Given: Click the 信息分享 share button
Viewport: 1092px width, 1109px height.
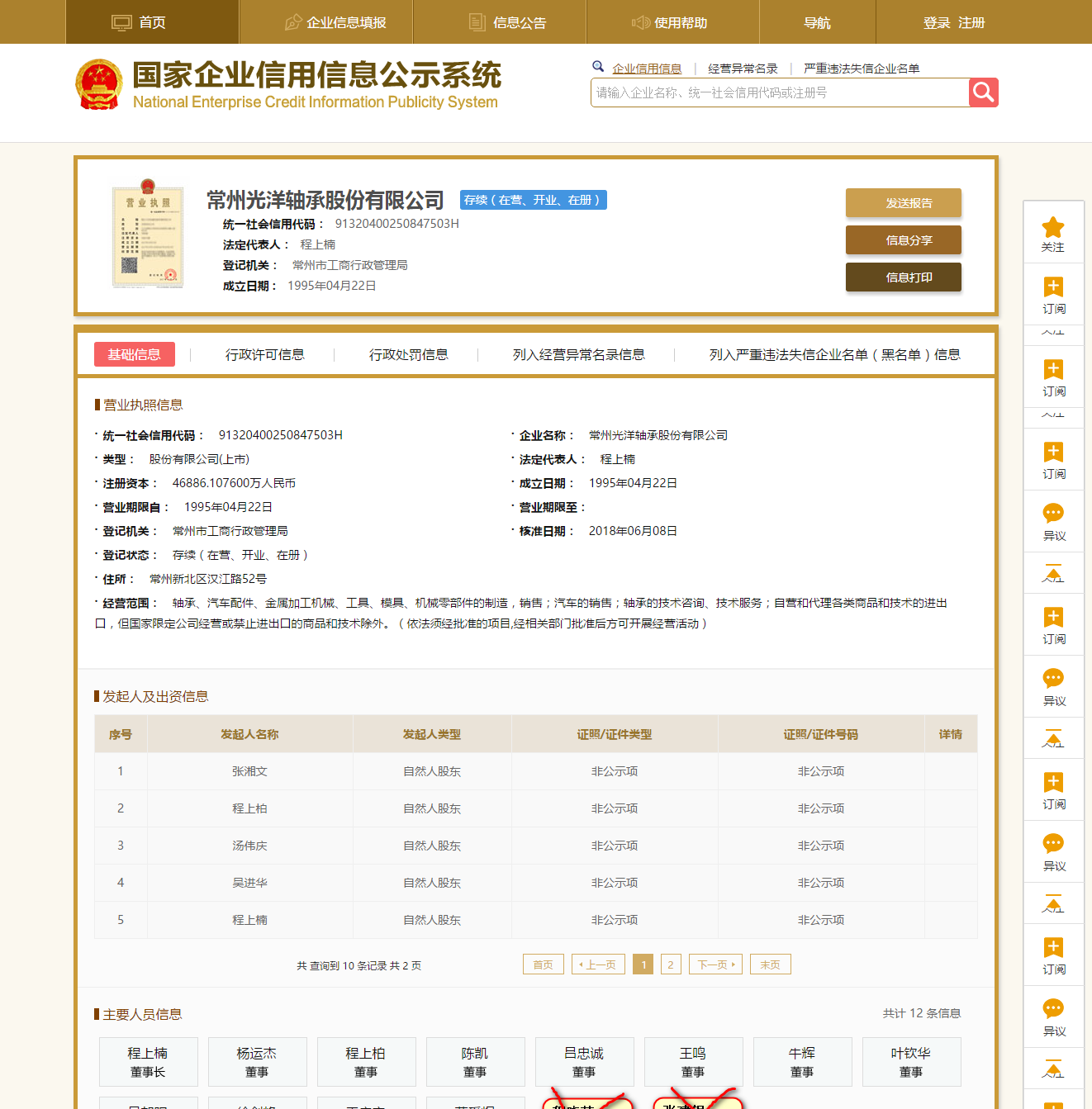Looking at the screenshot, I should [903, 239].
